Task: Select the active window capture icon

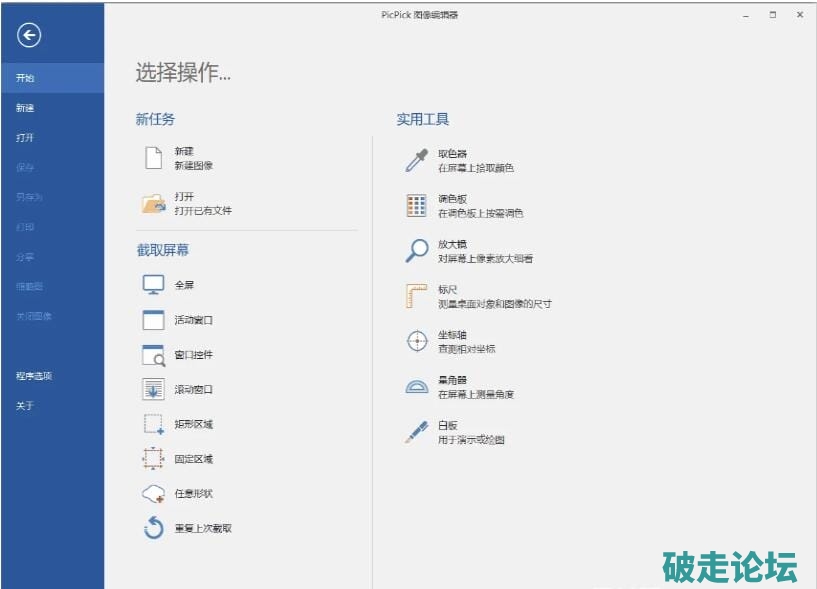Action: pyautogui.click(x=153, y=320)
